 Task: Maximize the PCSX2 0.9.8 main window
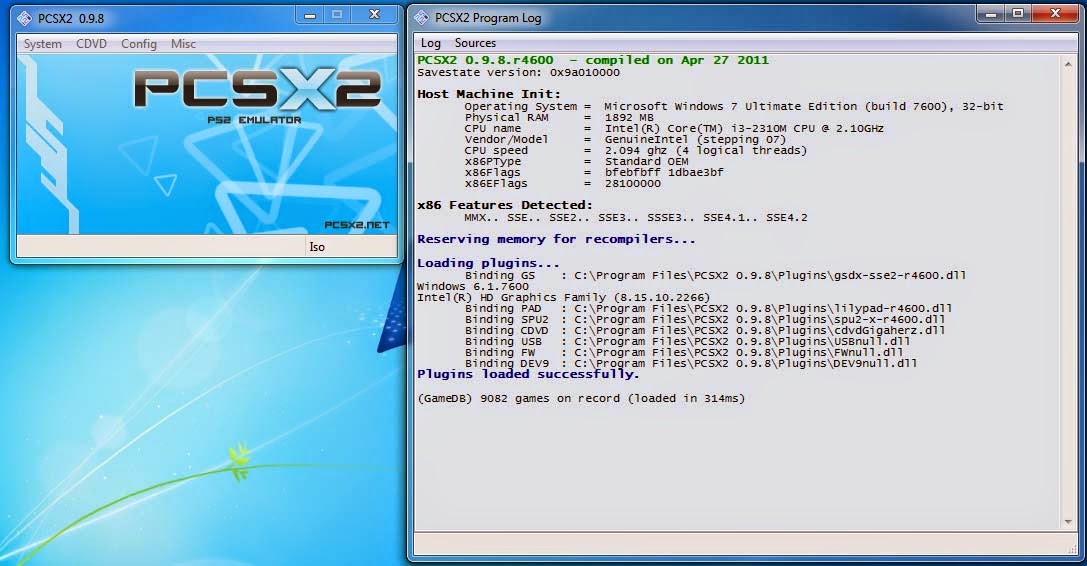[337, 15]
